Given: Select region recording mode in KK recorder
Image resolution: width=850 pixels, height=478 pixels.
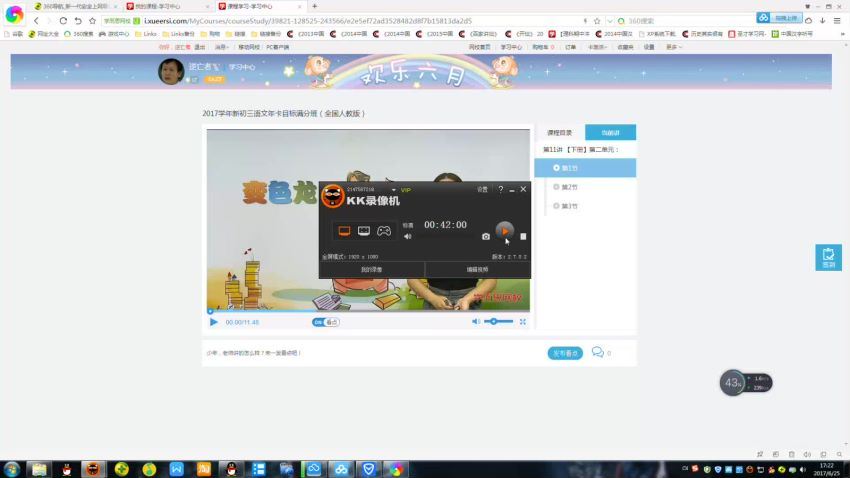Looking at the screenshot, I should [364, 231].
